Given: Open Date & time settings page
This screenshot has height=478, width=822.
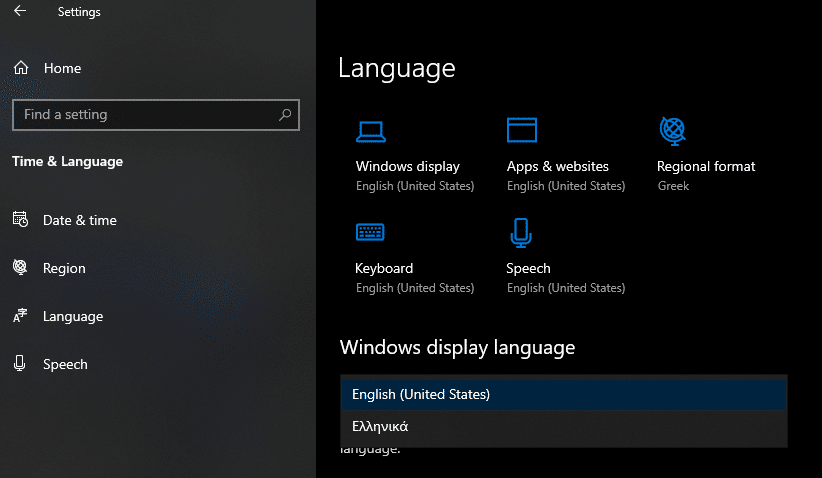Looking at the screenshot, I should click(x=80, y=220).
